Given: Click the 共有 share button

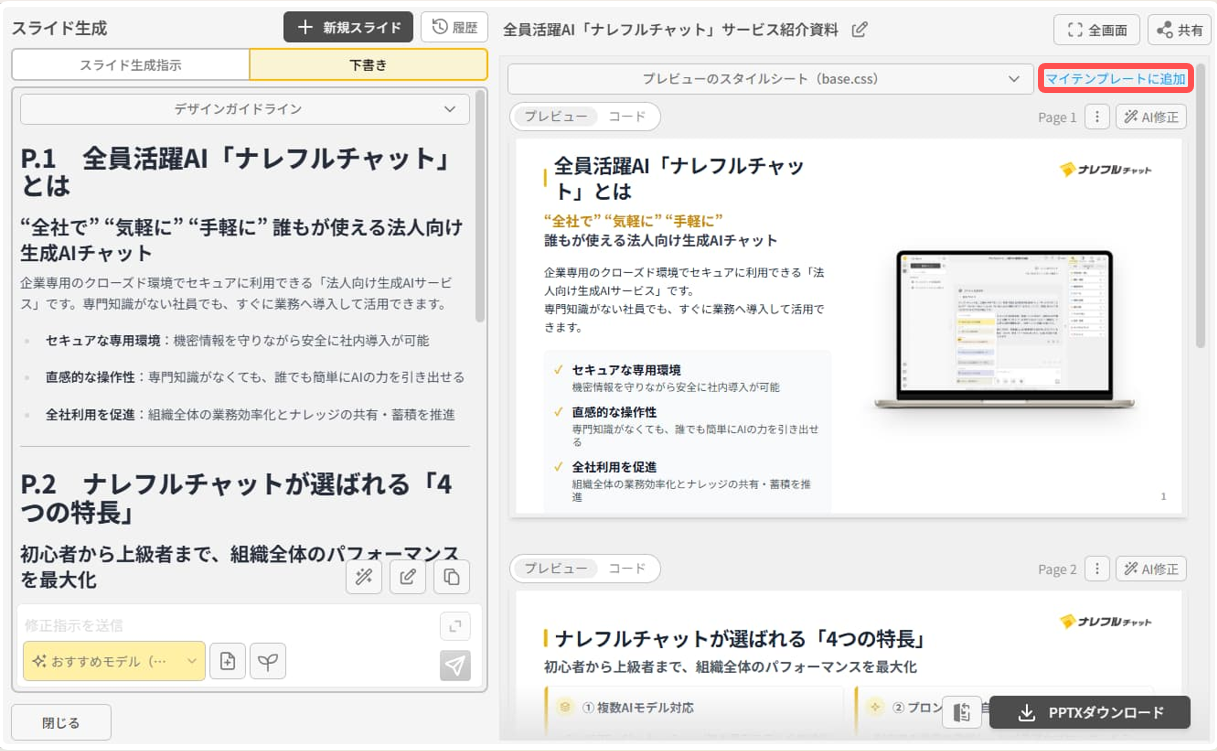Looking at the screenshot, I should (1179, 30).
